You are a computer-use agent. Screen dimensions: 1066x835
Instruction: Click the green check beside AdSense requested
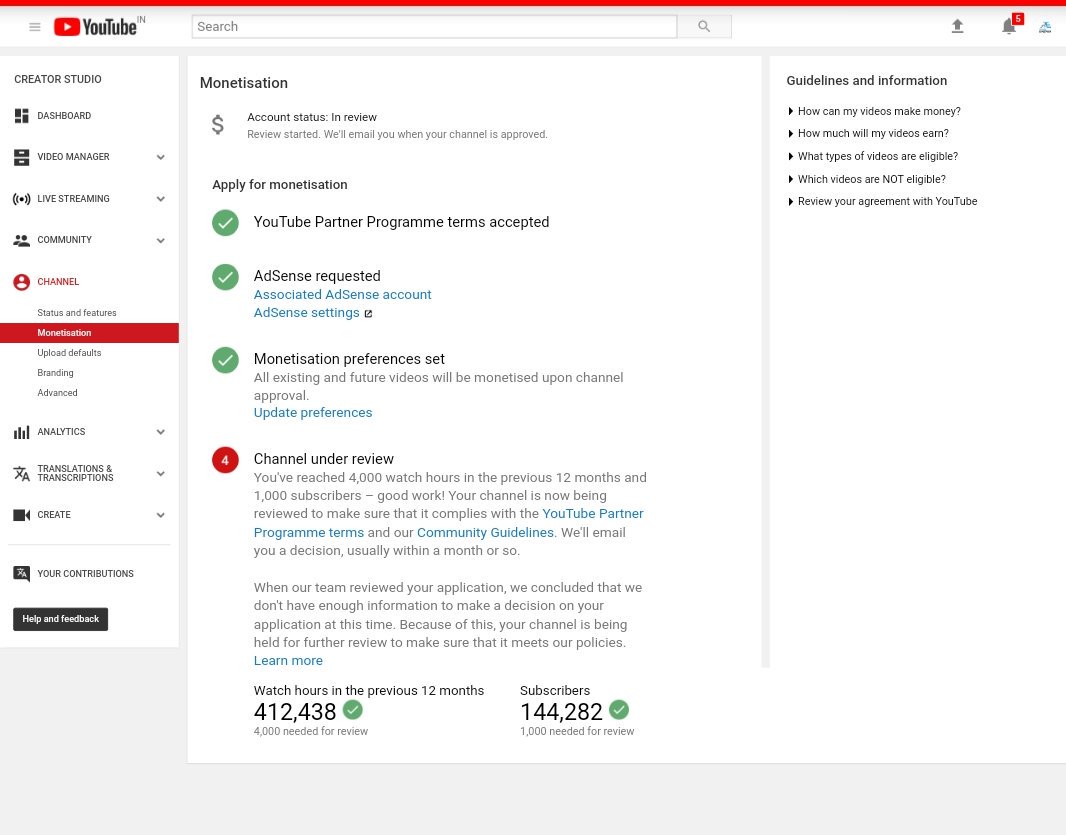tap(225, 277)
